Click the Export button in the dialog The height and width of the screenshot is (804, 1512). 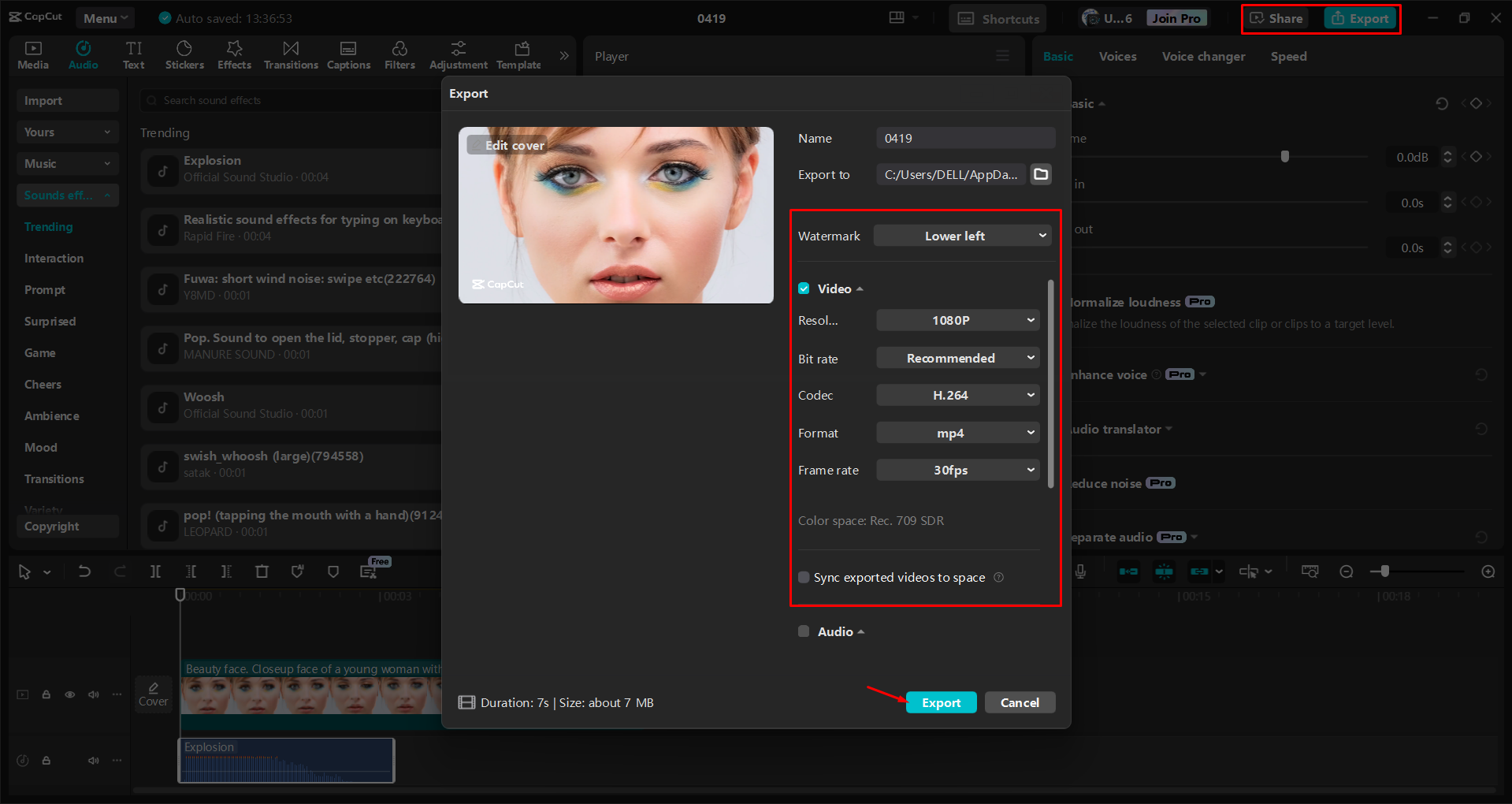[941, 702]
